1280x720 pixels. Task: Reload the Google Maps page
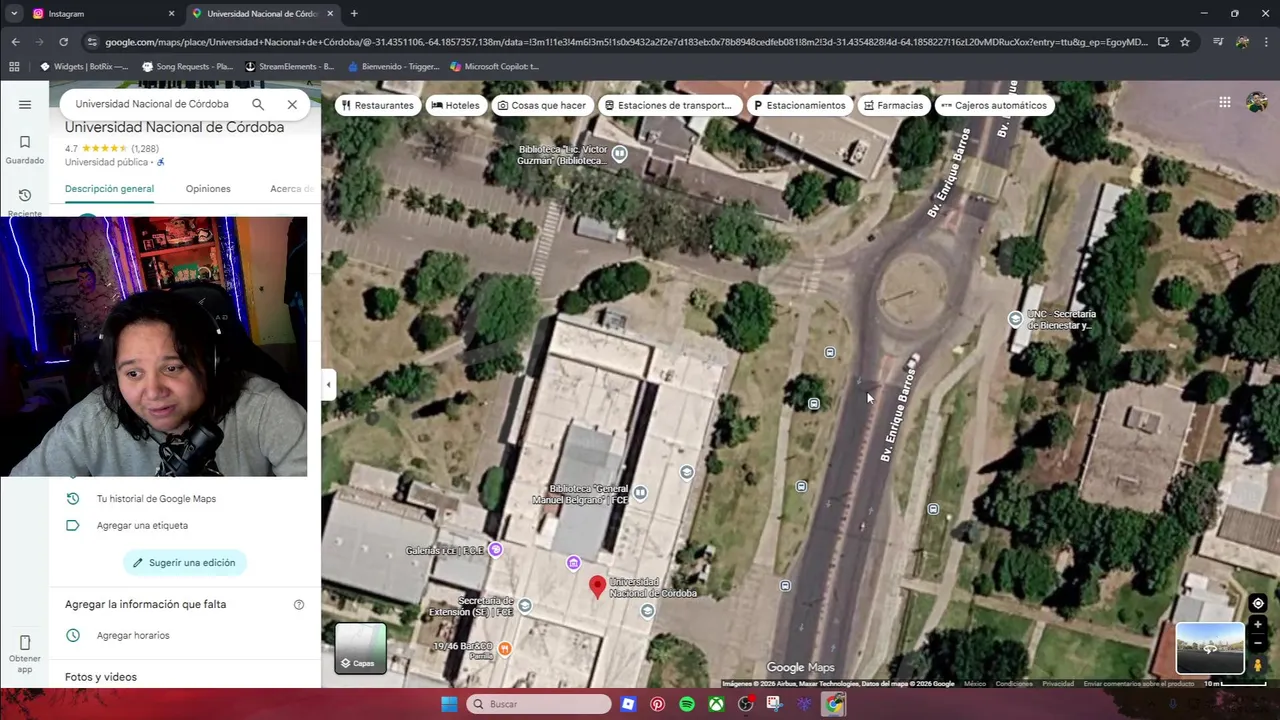63,42
